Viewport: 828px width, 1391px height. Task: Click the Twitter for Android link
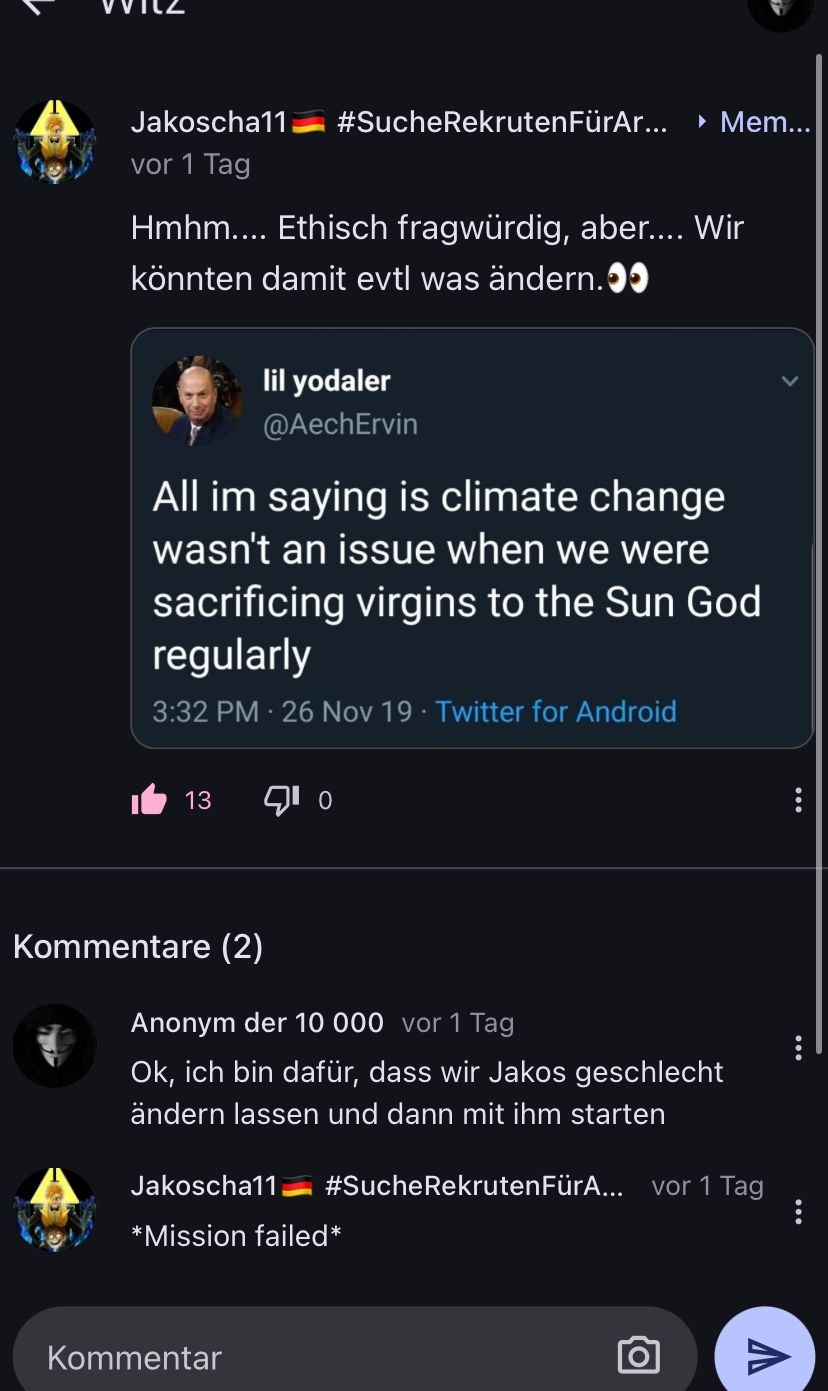(x=556, y=711)
